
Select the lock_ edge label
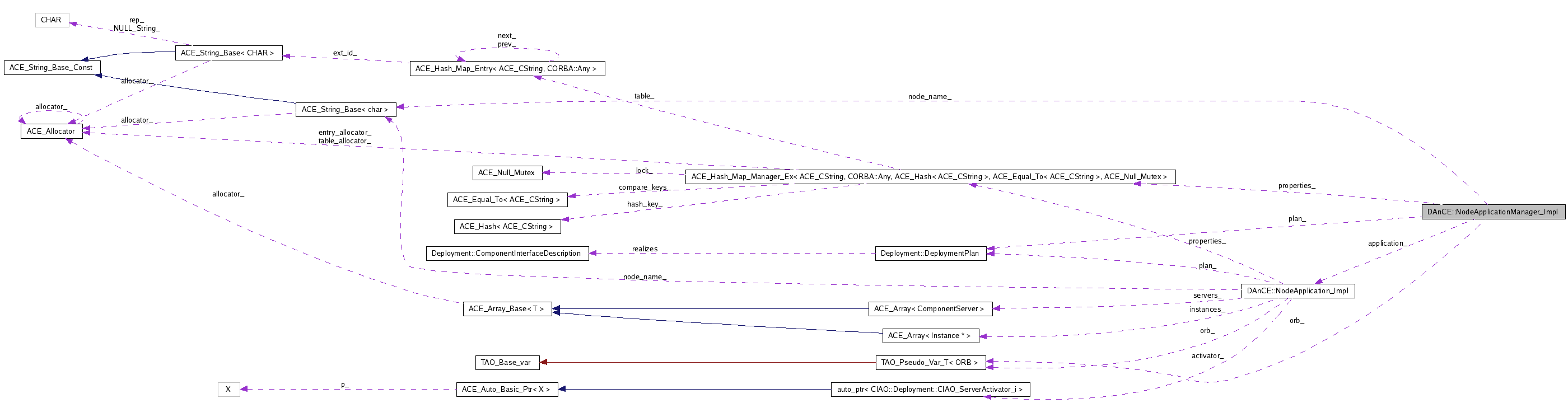coord(644,171)
